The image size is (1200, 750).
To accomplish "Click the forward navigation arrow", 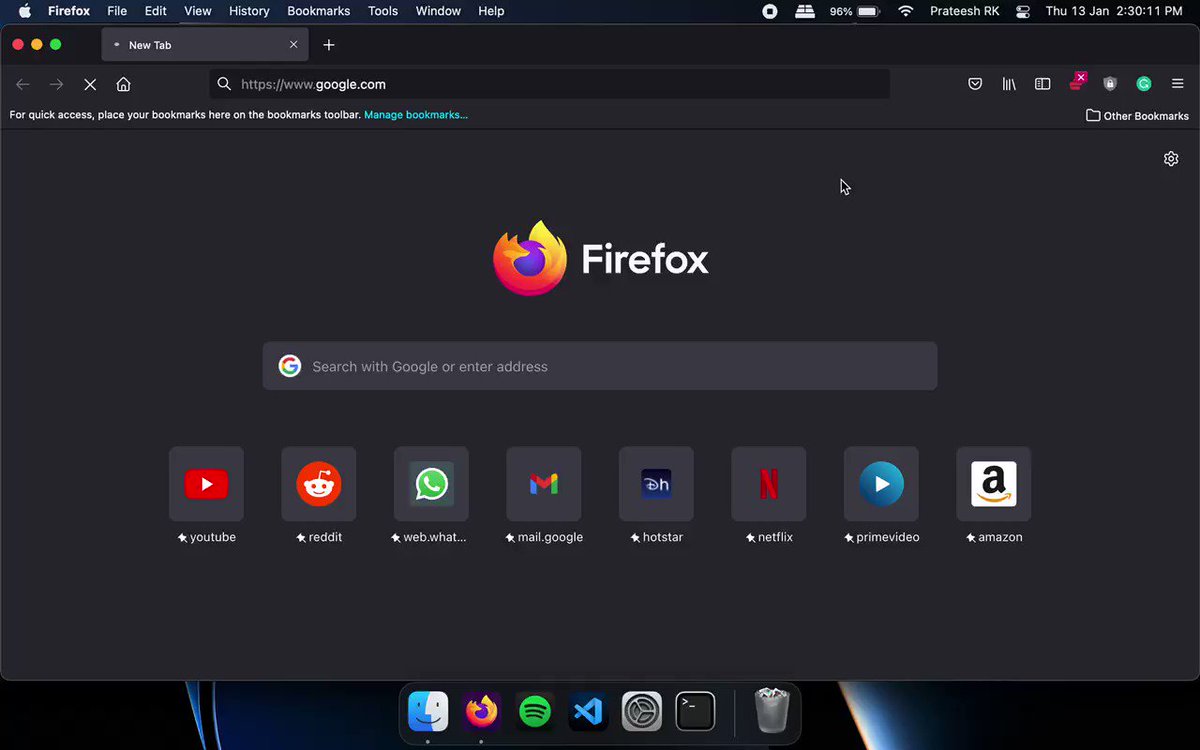I will pos(56,84).
